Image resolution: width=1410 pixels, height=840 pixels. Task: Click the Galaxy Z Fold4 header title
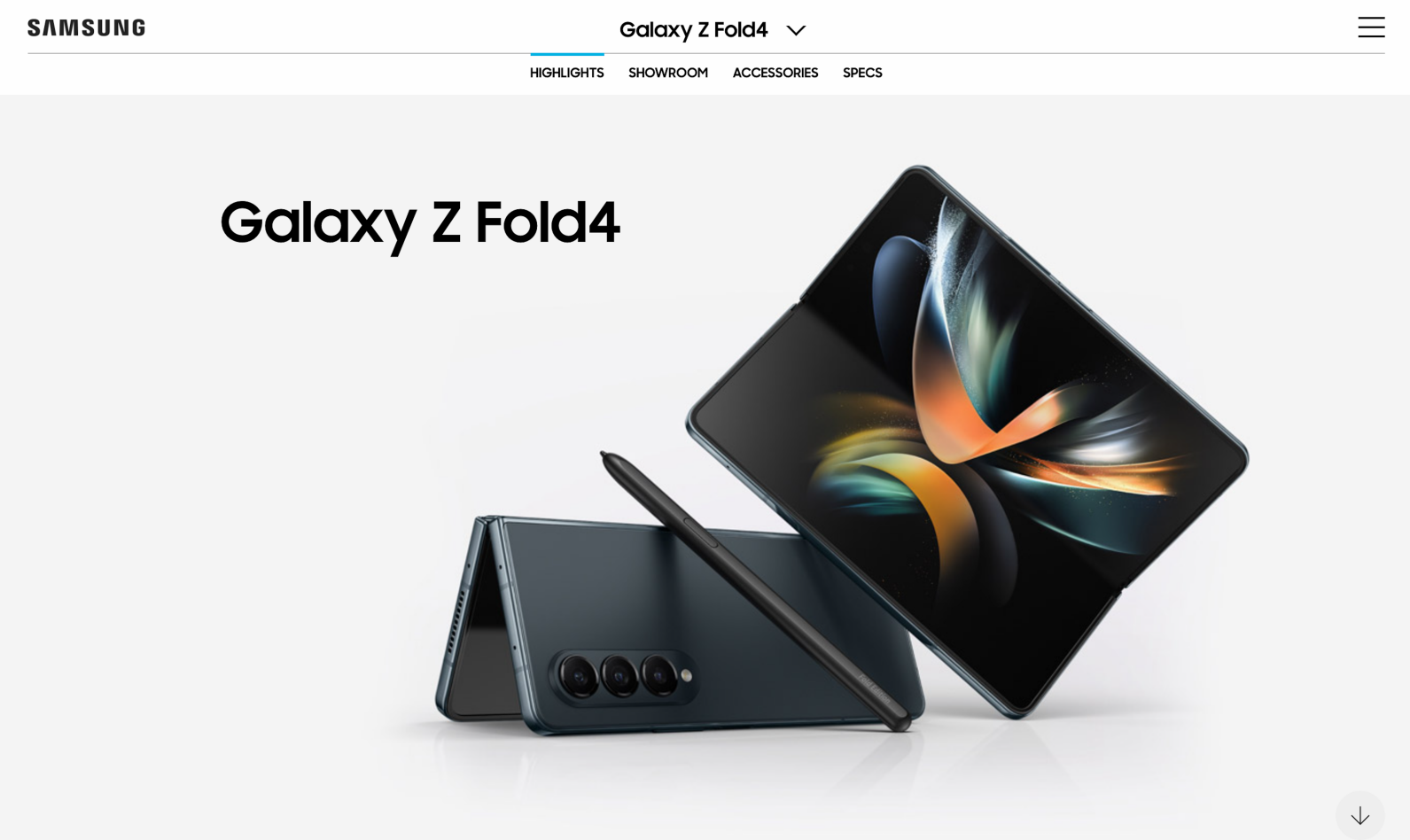coord(693,30)
